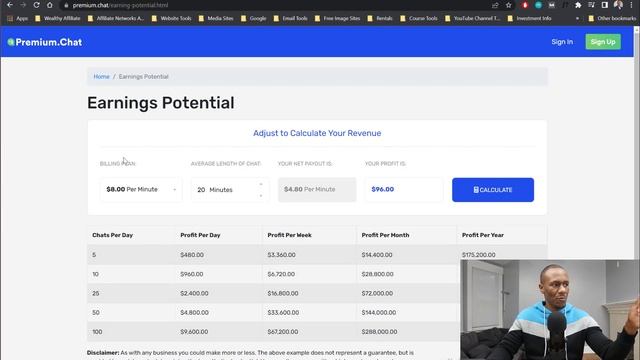The image size is (640, 360).
Task: Open the Website Tools bookmark folder
Action: pyautogui.click(x=171, y=18)
